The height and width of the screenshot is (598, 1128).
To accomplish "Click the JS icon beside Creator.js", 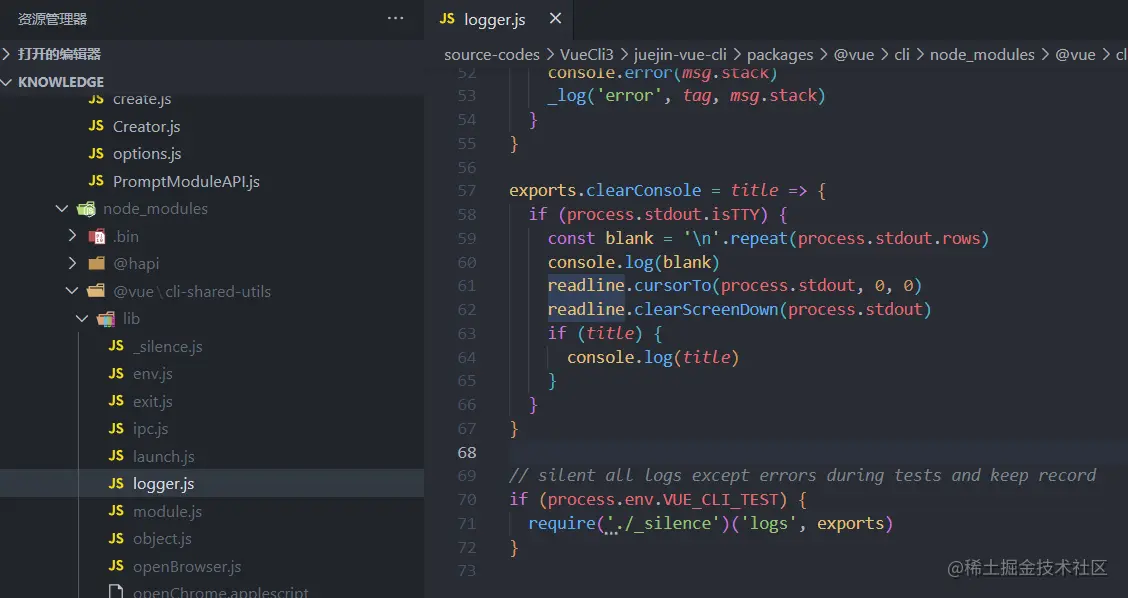I will pos(96,126).
